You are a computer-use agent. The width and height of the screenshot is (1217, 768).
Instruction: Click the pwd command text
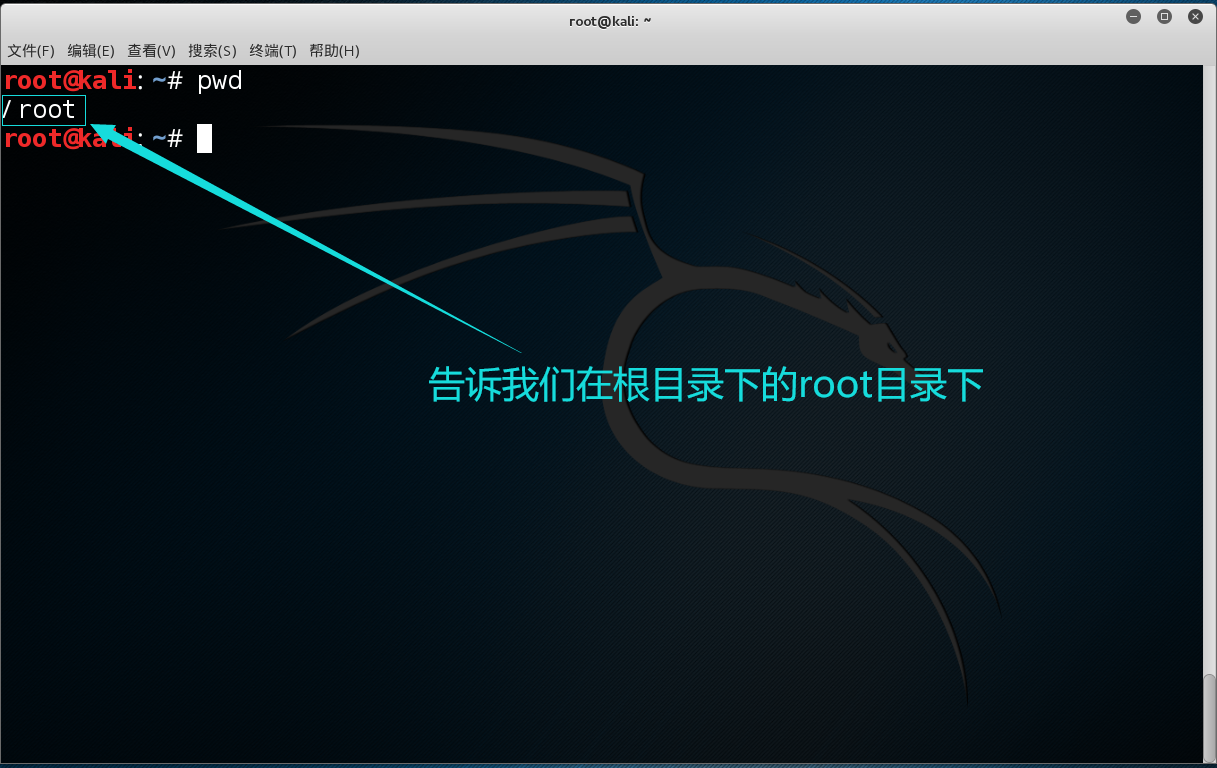(x=219, y=80)
